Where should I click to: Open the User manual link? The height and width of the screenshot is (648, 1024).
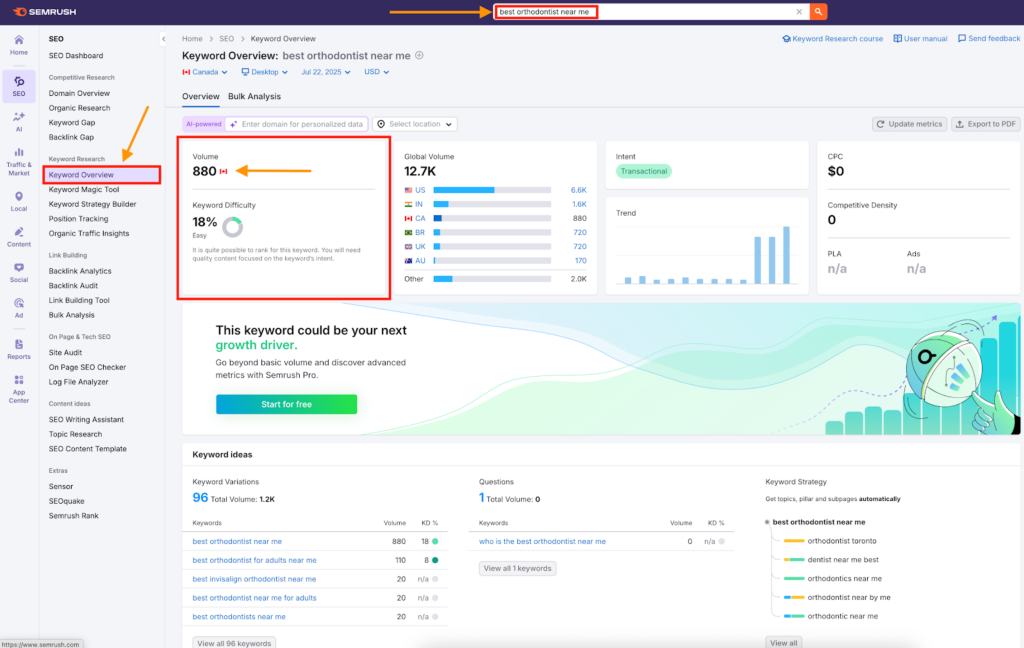coord(920,39)
